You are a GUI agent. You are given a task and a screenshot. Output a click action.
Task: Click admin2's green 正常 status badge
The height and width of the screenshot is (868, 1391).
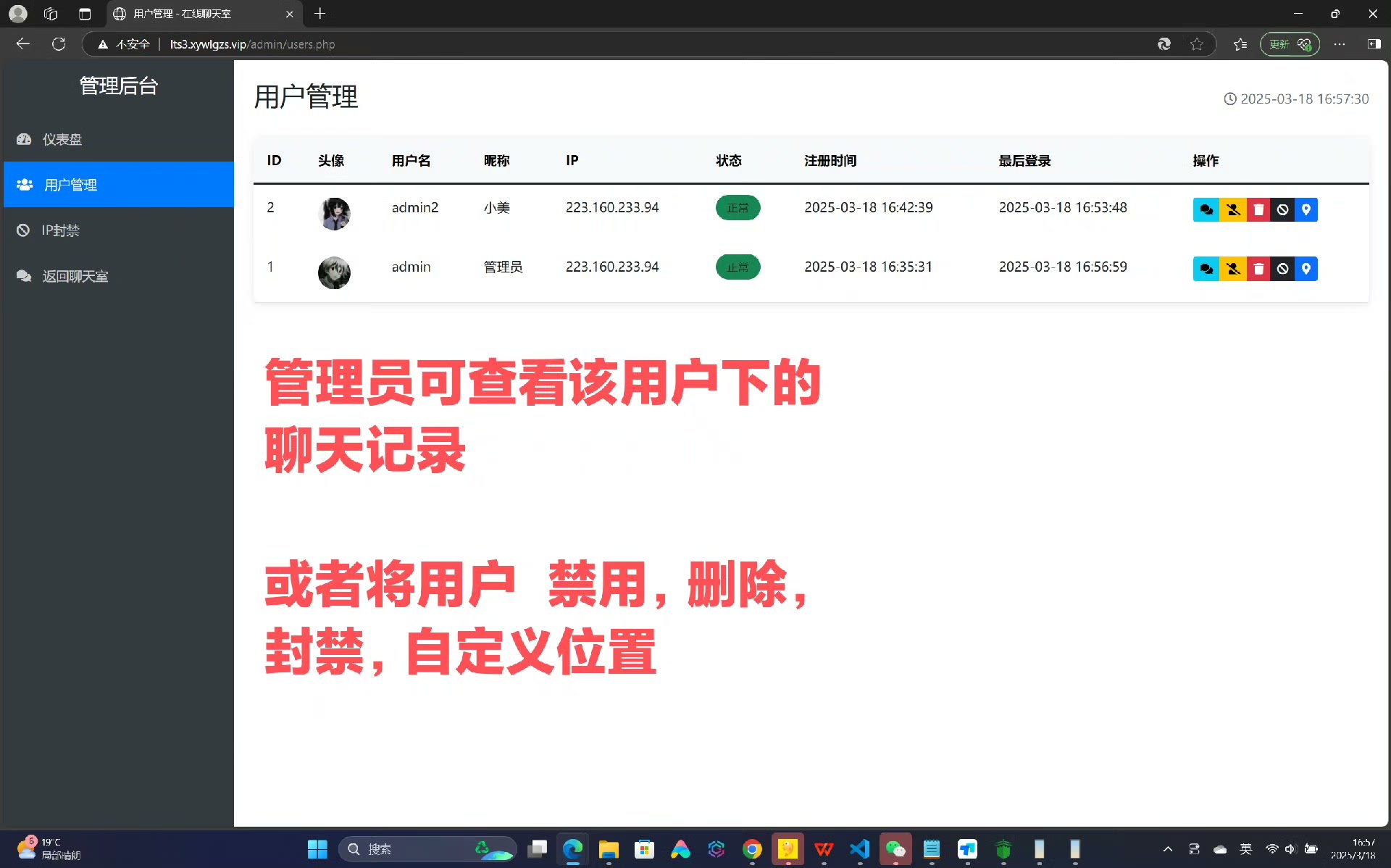[x=738, y=208]
